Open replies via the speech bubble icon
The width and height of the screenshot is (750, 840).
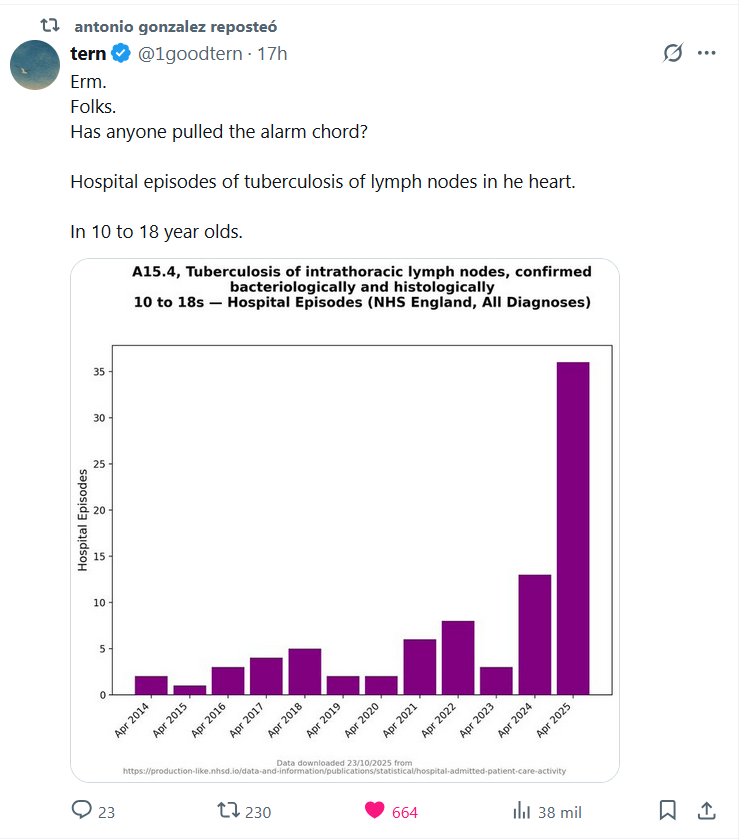tap(82, 811)
